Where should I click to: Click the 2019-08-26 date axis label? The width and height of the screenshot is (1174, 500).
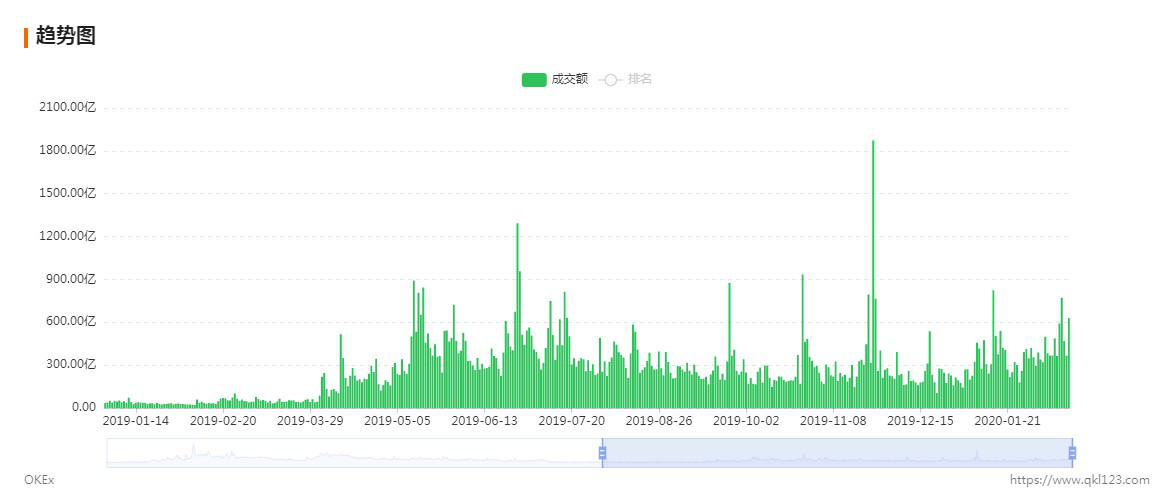659,421
